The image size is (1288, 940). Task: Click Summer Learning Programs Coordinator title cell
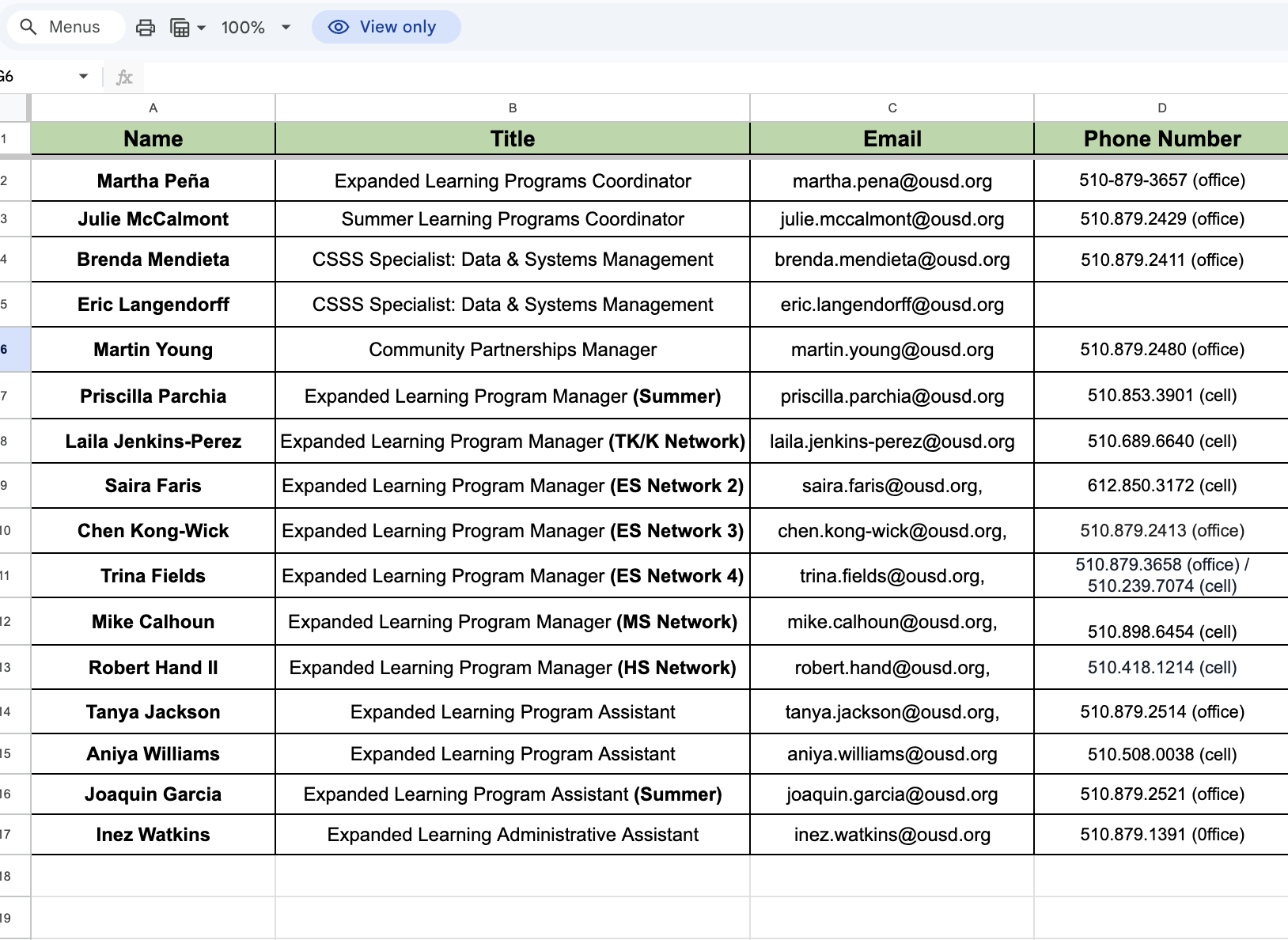pos(513,219)
